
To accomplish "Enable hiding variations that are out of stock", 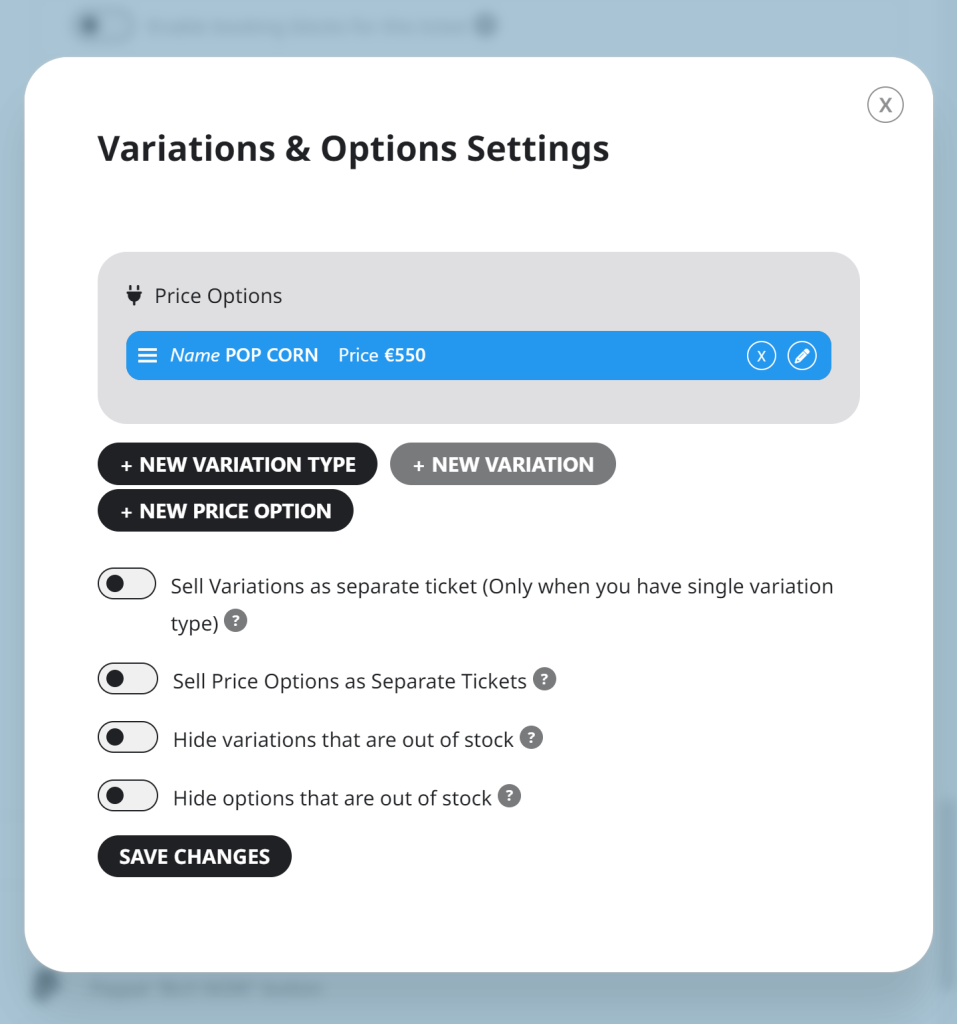I will tap(127, 737).
